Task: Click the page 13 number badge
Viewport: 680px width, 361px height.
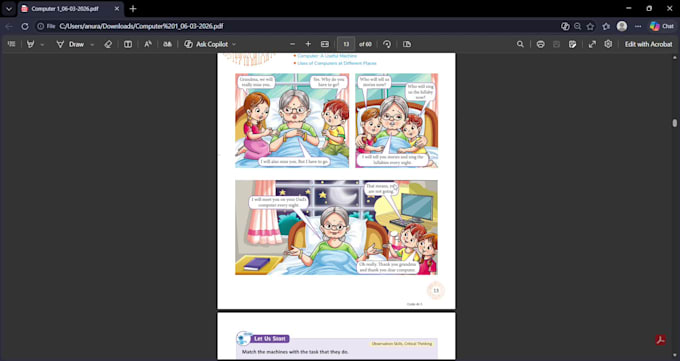Action: pyautogui.click(x=436, y=291)
